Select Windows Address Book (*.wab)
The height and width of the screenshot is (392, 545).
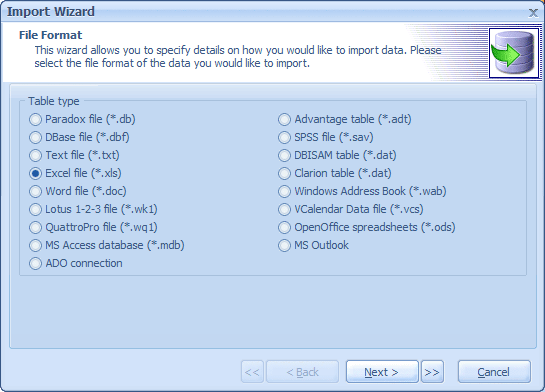click(x=362, y=191)
